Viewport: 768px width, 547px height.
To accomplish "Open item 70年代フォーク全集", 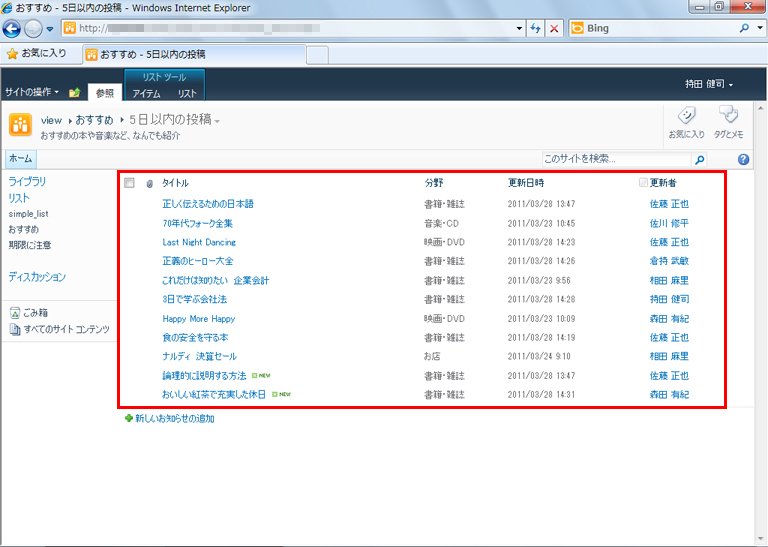I will pyautogui.click(x=197, y=223).
